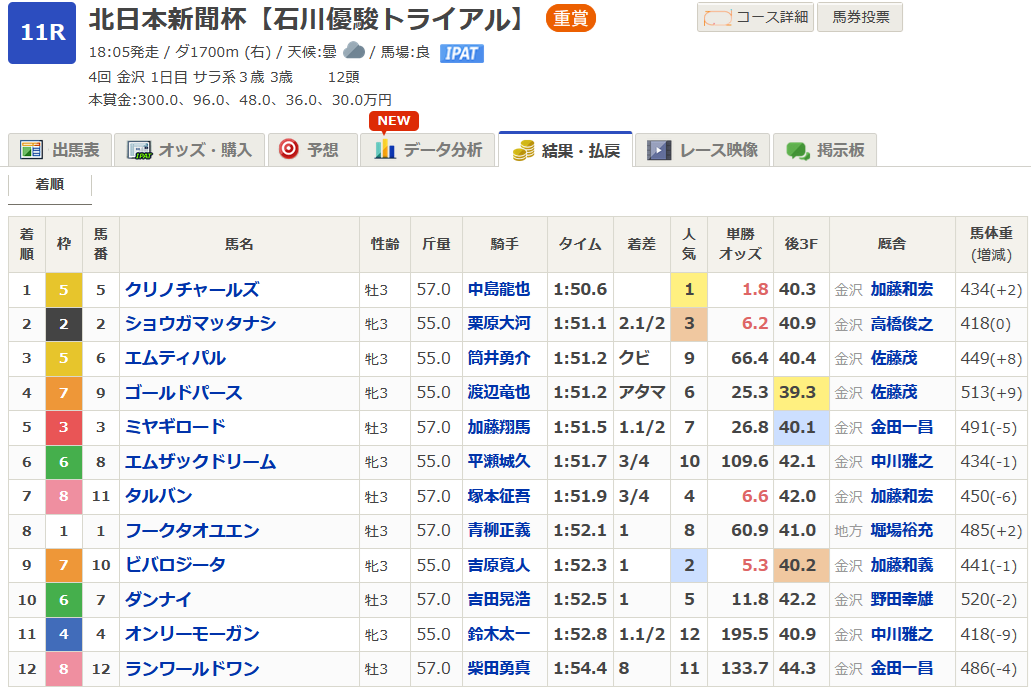Open the オッズ・購入 tab
The image size is (1031, 695).
click(x=189, y=150)
